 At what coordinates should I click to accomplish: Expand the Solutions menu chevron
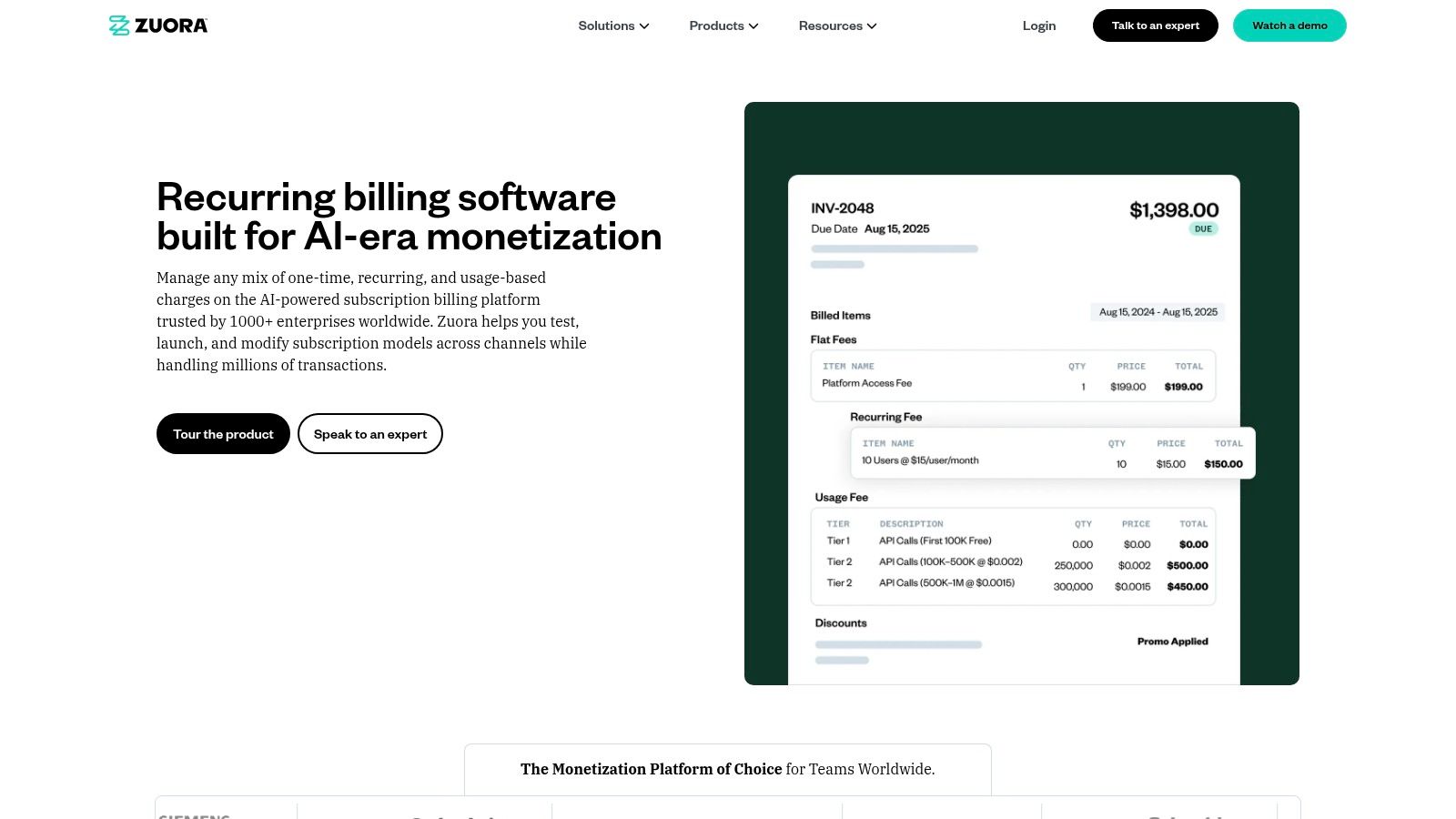pyautogui.click(x=644, y=26)
